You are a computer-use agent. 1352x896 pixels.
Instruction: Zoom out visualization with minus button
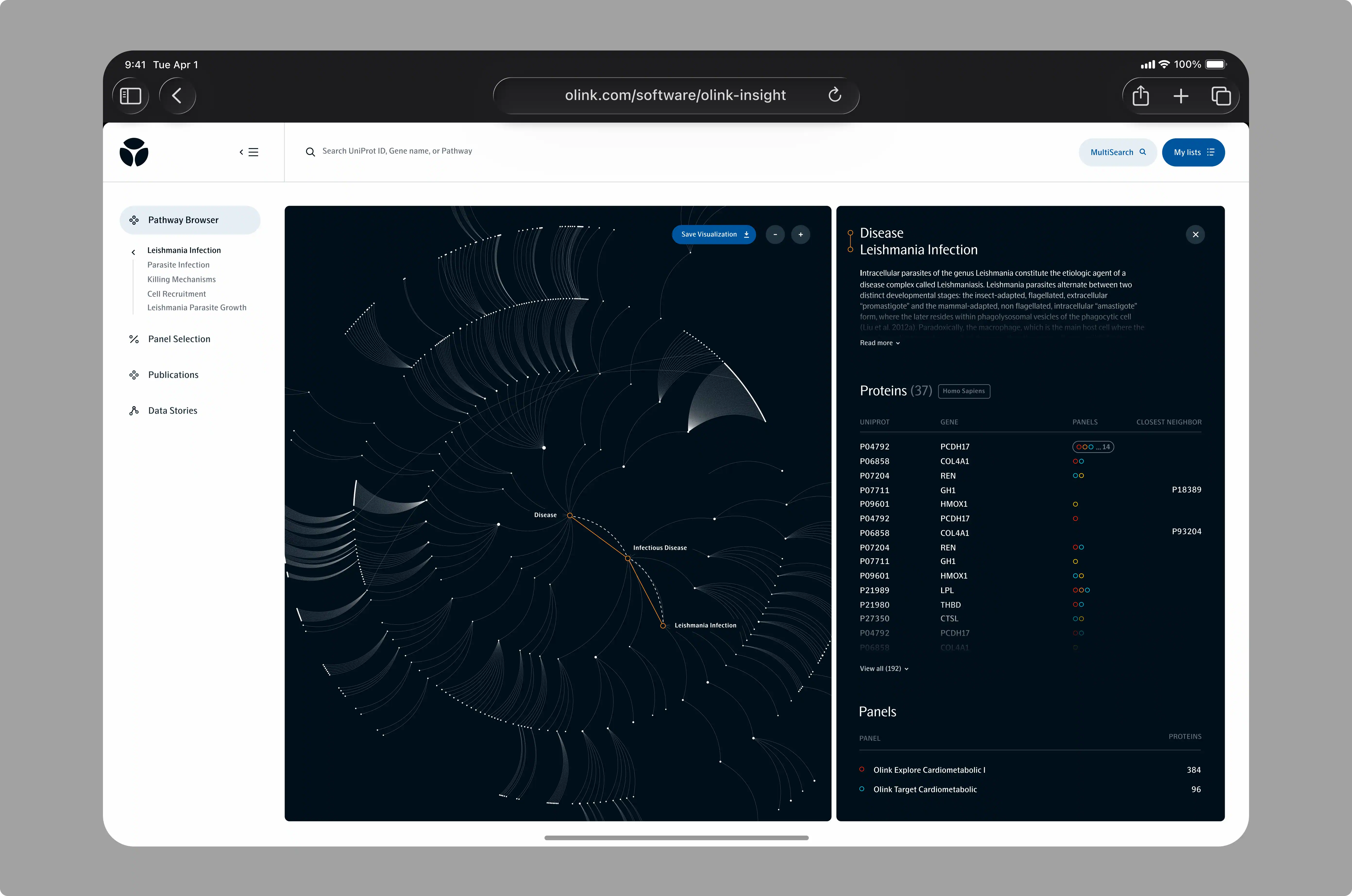click(x=775, y=234)
